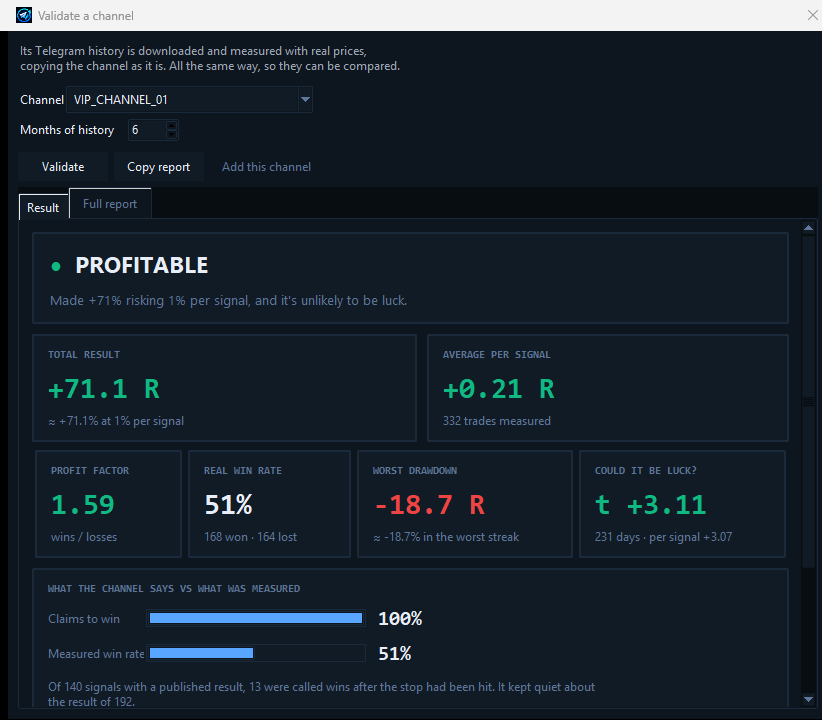822x720 pixels.
Task: Click the Months of history input field
Action: point(153,130)
